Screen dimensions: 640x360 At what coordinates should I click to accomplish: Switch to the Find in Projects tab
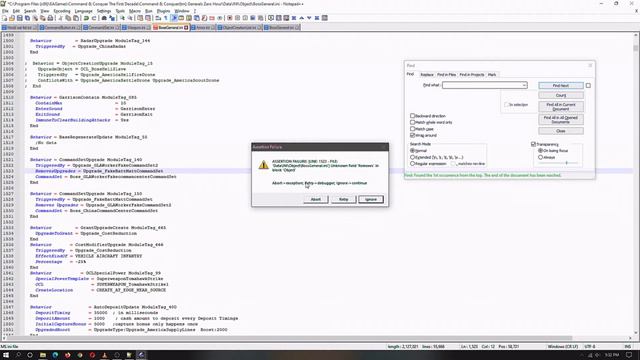[471, 75]
